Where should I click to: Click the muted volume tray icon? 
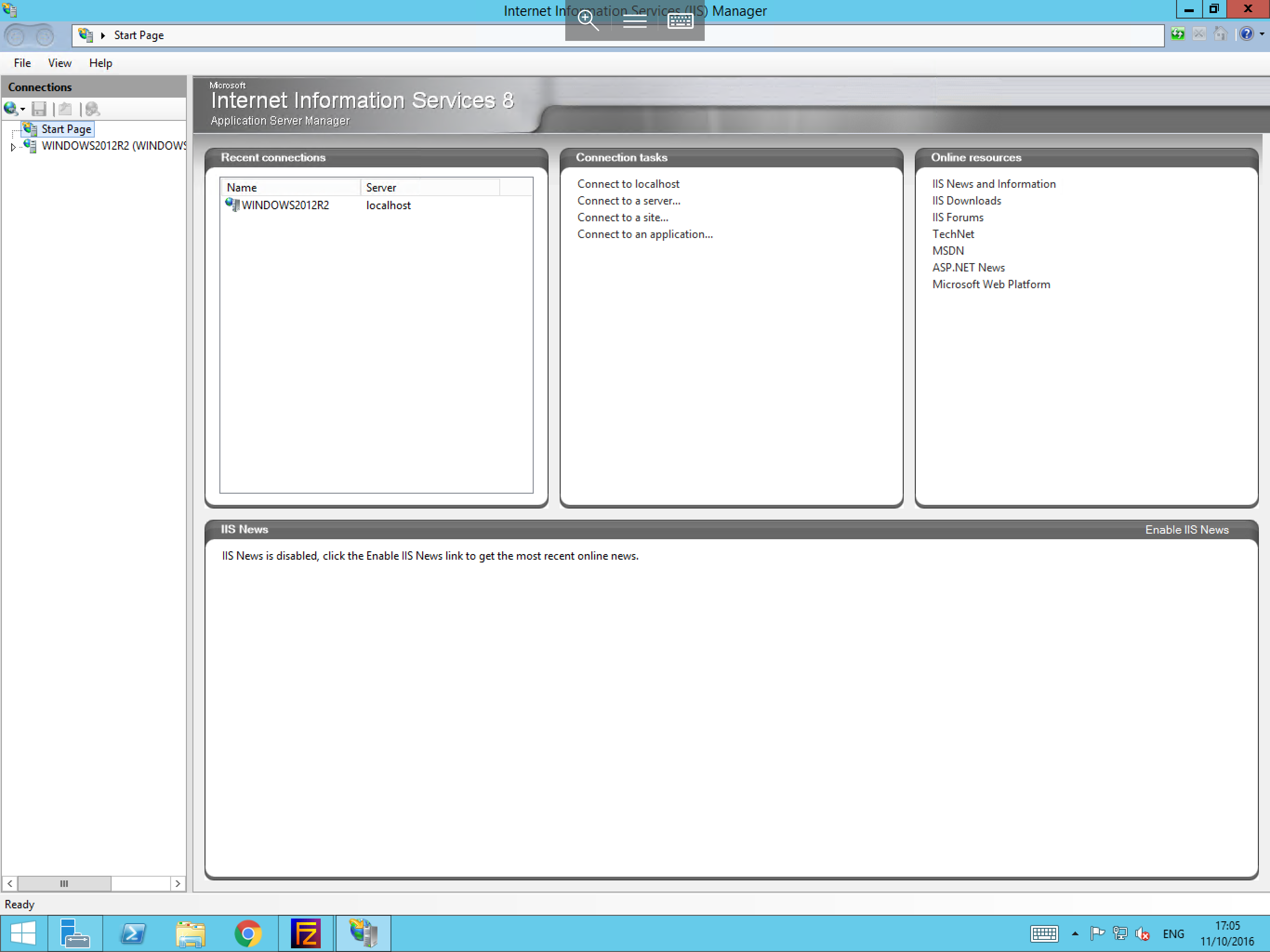[1143, 934]
